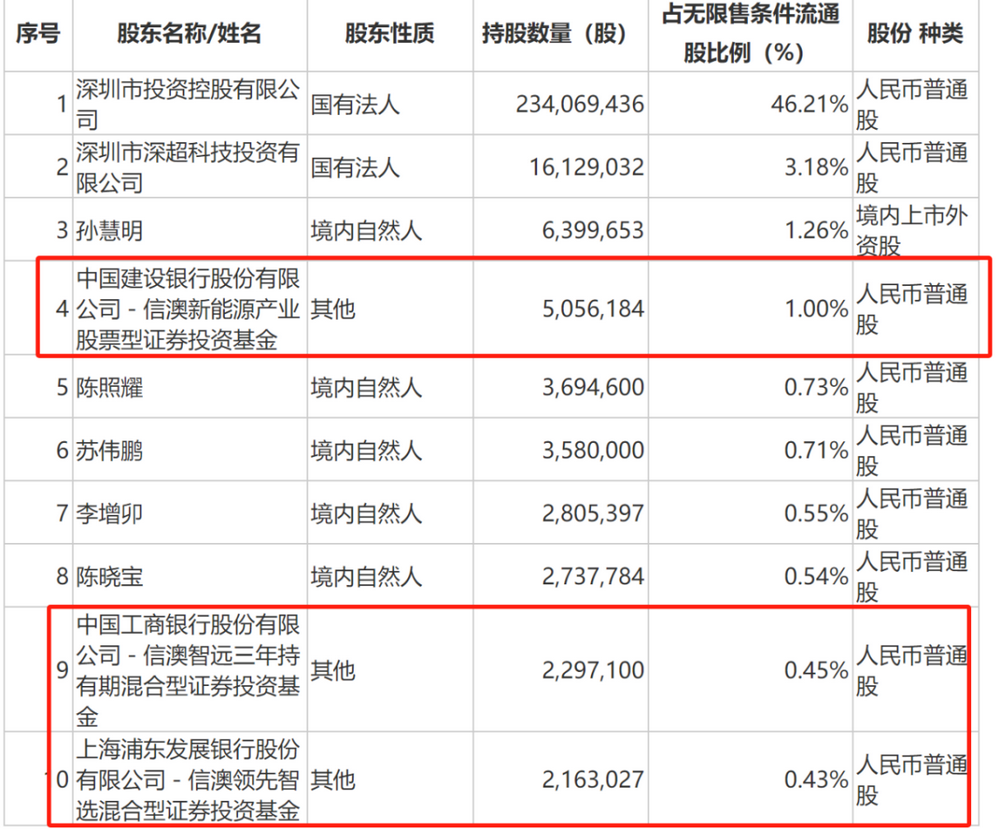Click 其他 in row 4
1000x829 pixels.
pyautogui.click(x=333, y=309)
